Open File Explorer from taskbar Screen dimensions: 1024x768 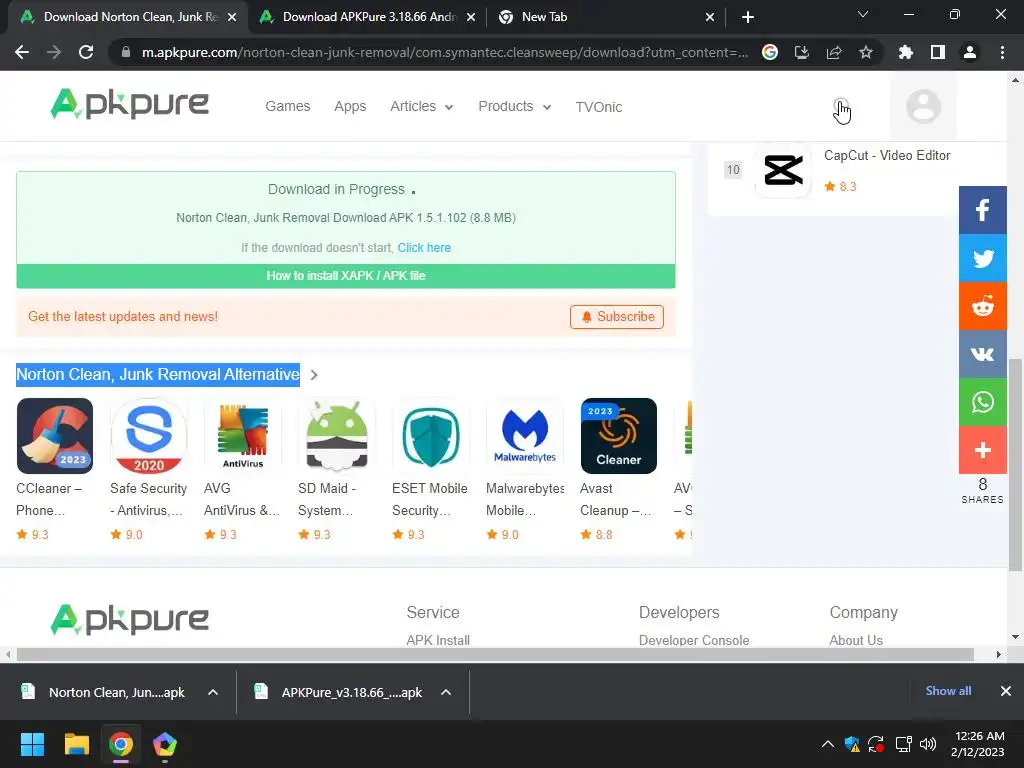point(76,744)
